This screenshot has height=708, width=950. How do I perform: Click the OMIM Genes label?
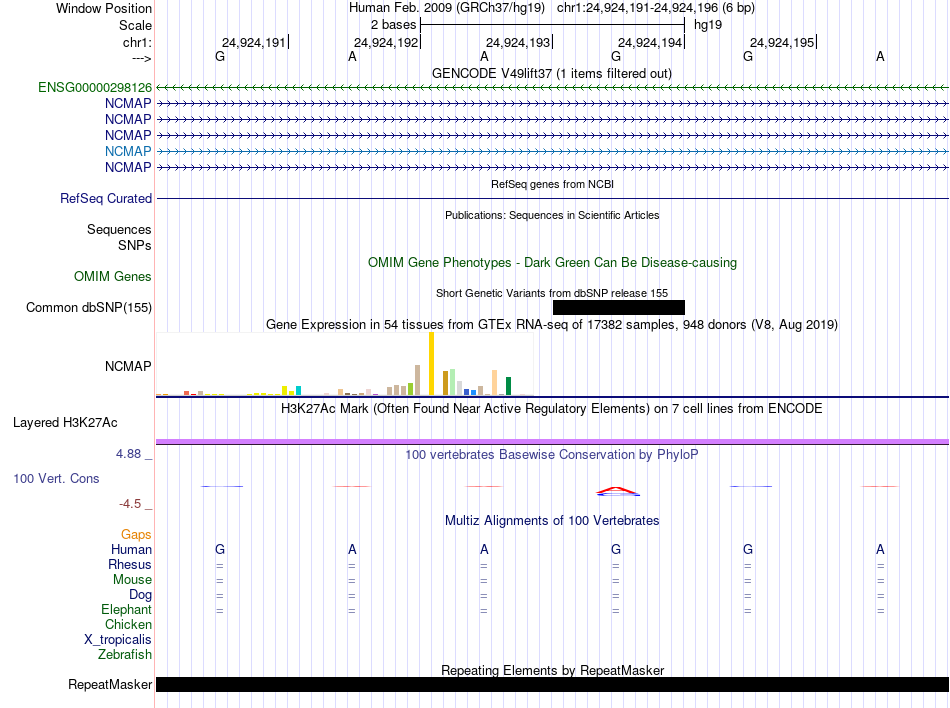point(113,277)
